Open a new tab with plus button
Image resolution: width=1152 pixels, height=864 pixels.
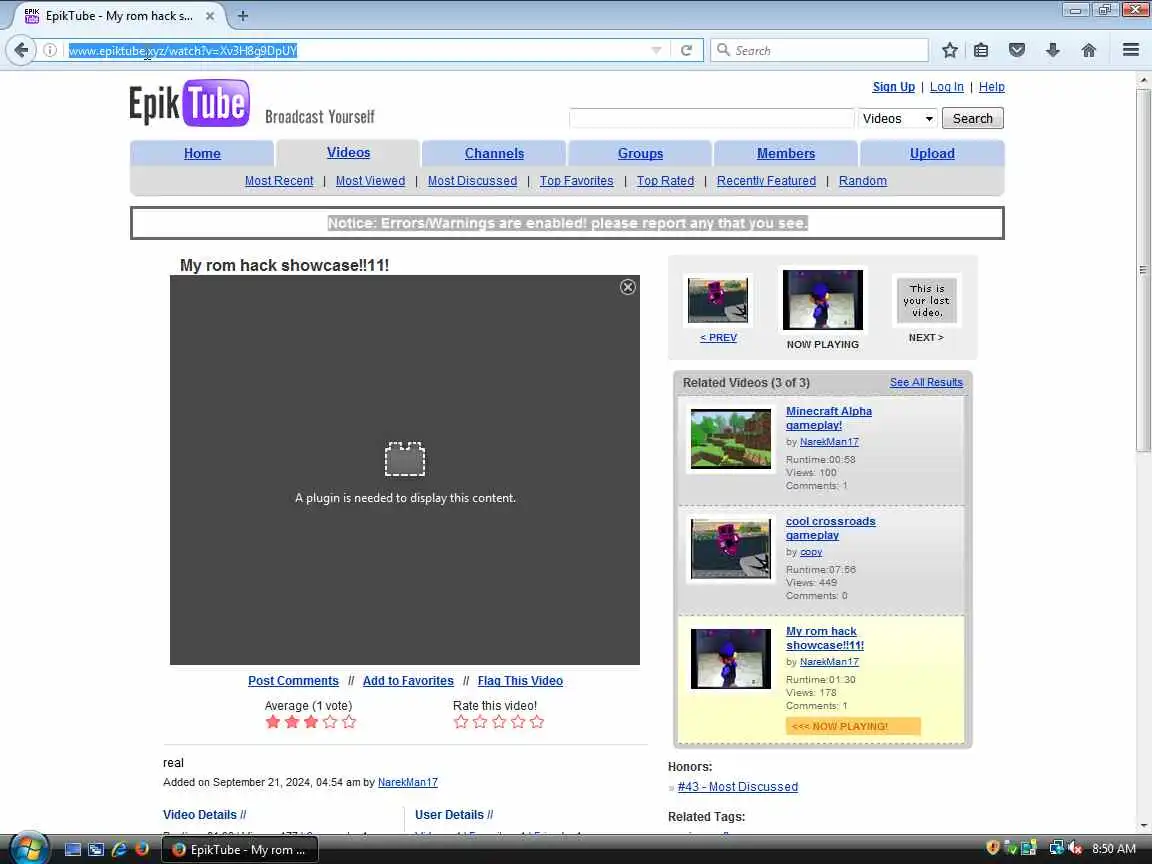(242, 15)
